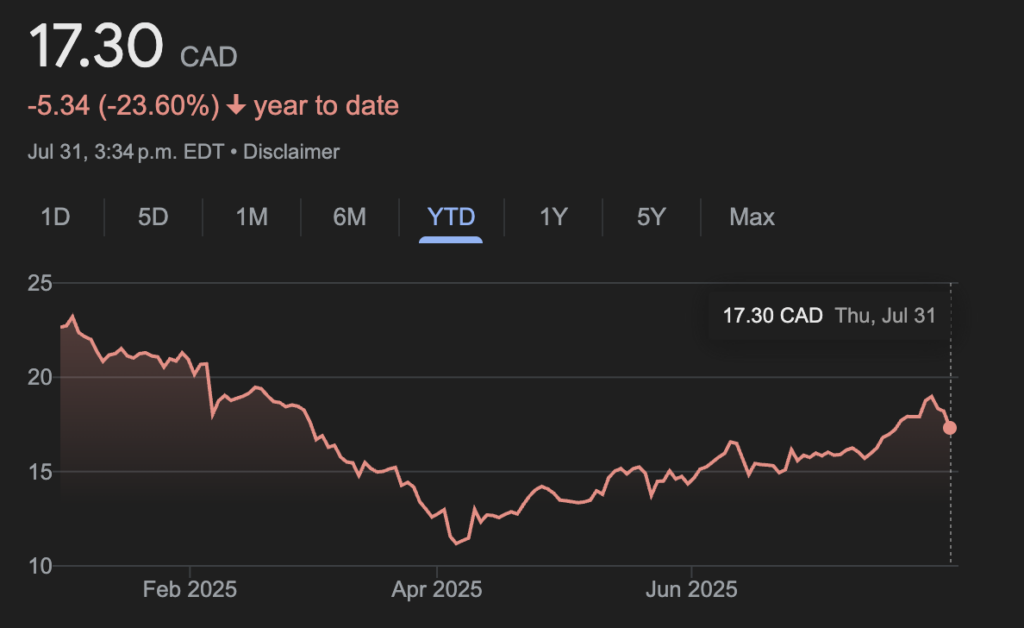Image resolution: width=1024 pixels, height=628 pixels.
Task: Select the 1D time range tab
Action: 55,217
